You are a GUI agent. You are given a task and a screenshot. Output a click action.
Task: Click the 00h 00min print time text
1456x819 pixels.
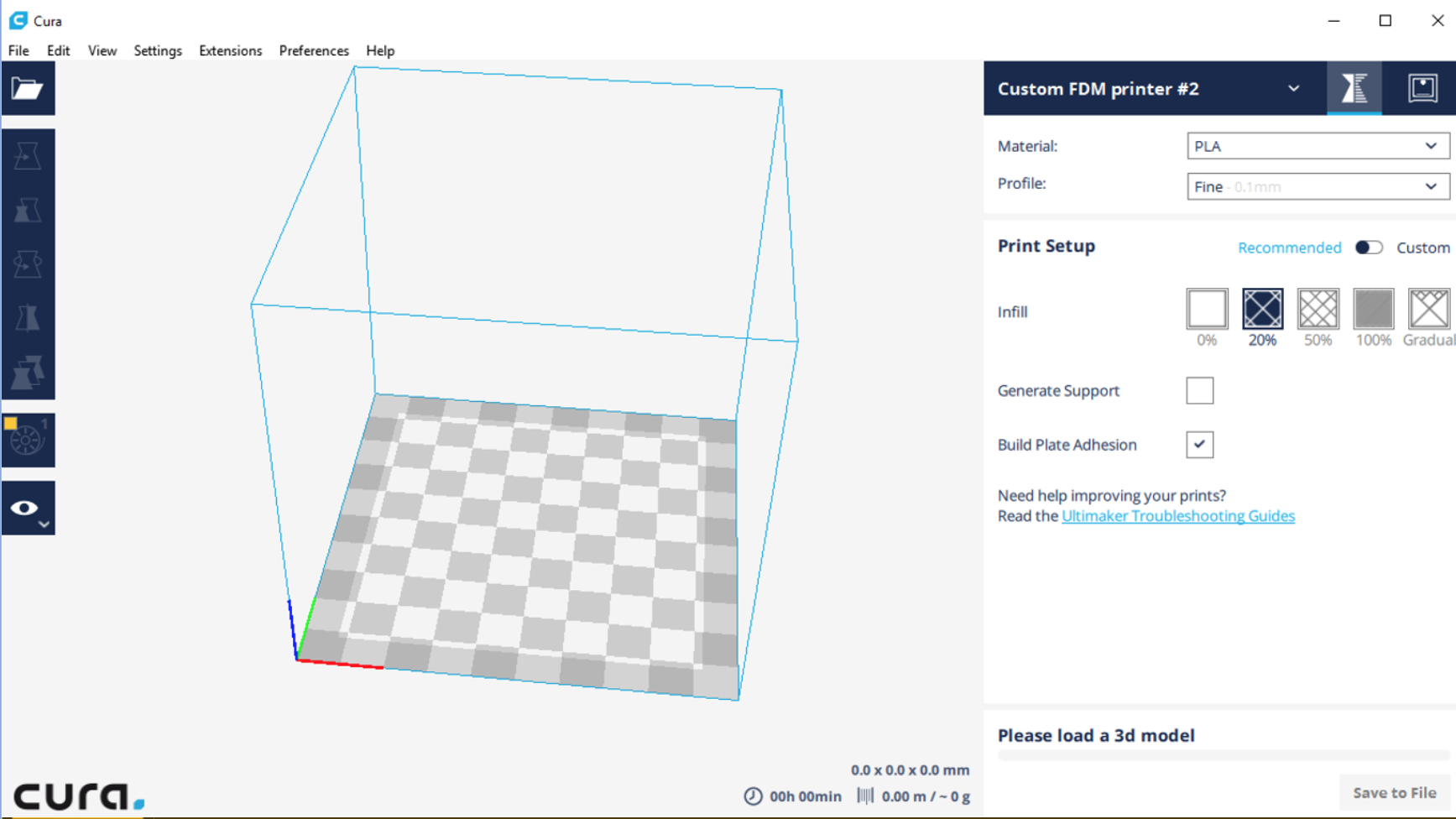coord(806,796)
